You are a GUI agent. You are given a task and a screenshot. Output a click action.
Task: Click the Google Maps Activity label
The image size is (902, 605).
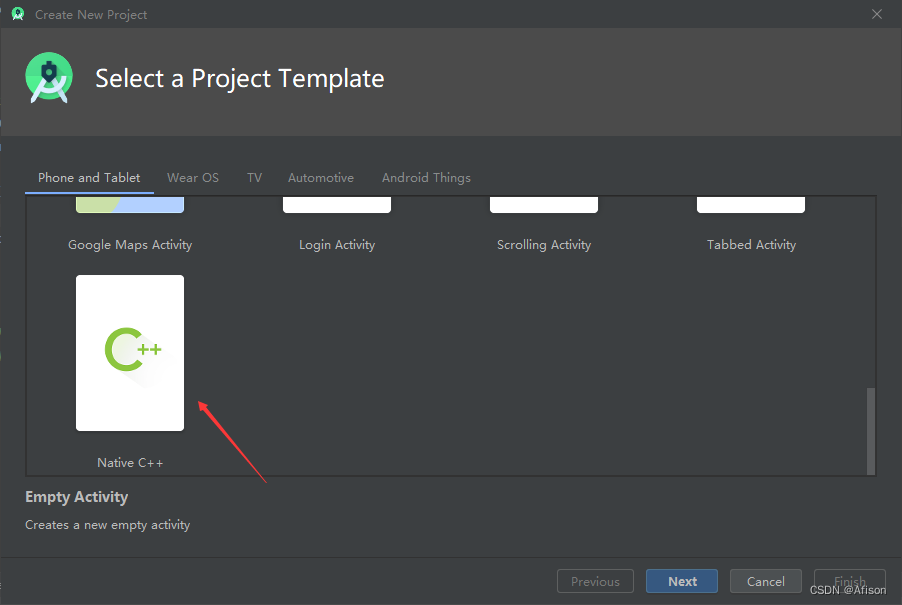pyautogui.click(x=130, y=245)
